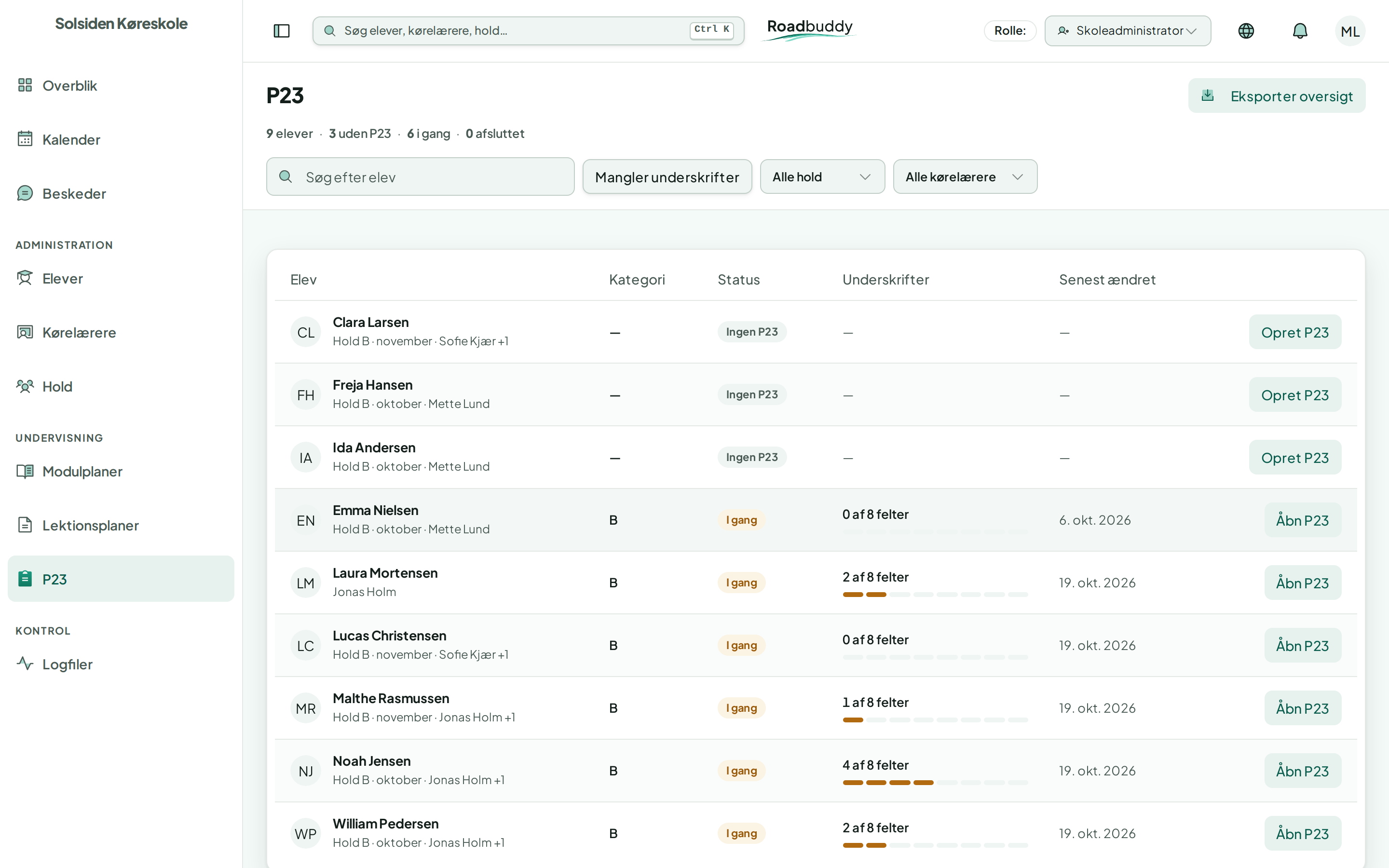Go to Overblik in sidebar

(121, 85)
